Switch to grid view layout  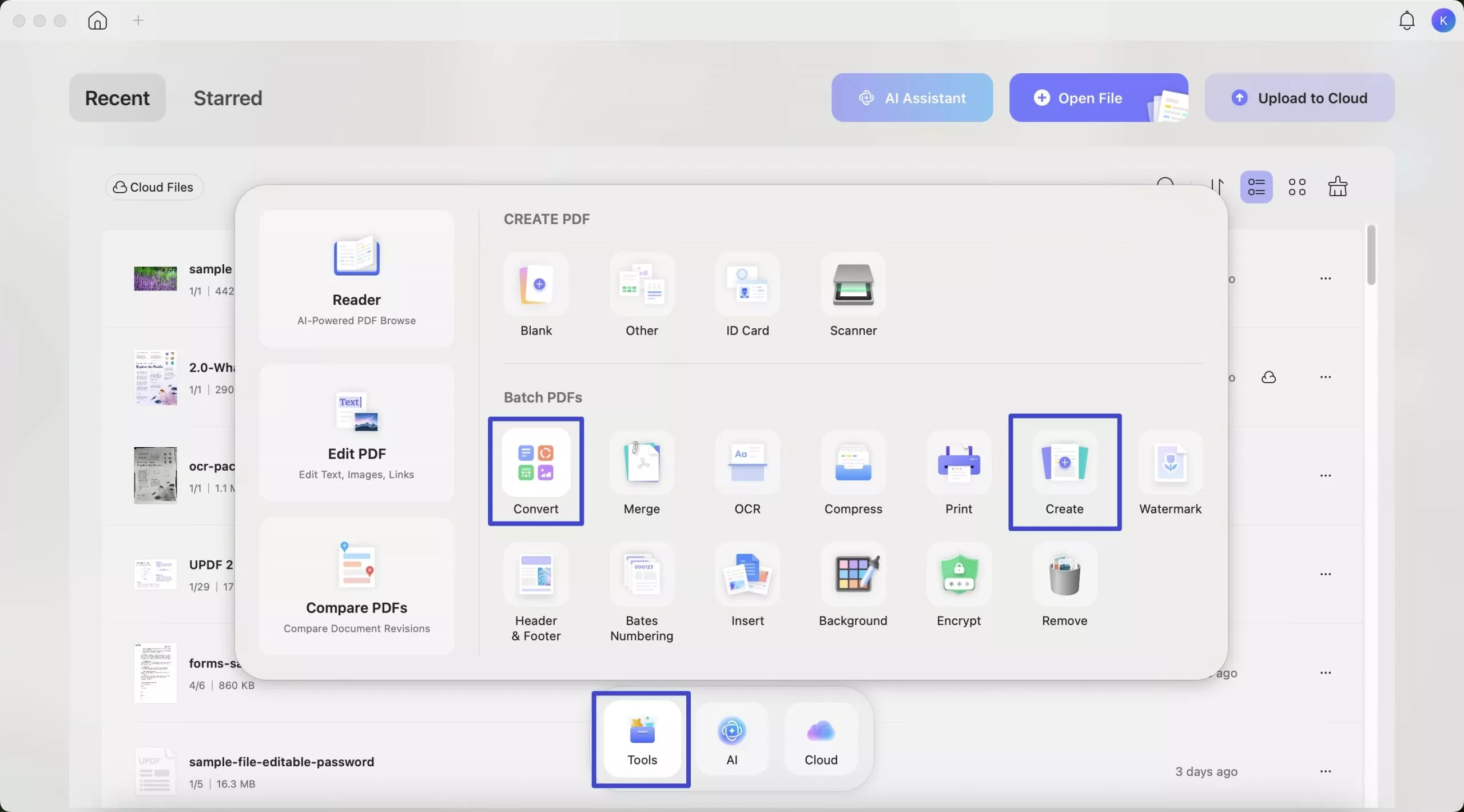tap(1297, 187)
